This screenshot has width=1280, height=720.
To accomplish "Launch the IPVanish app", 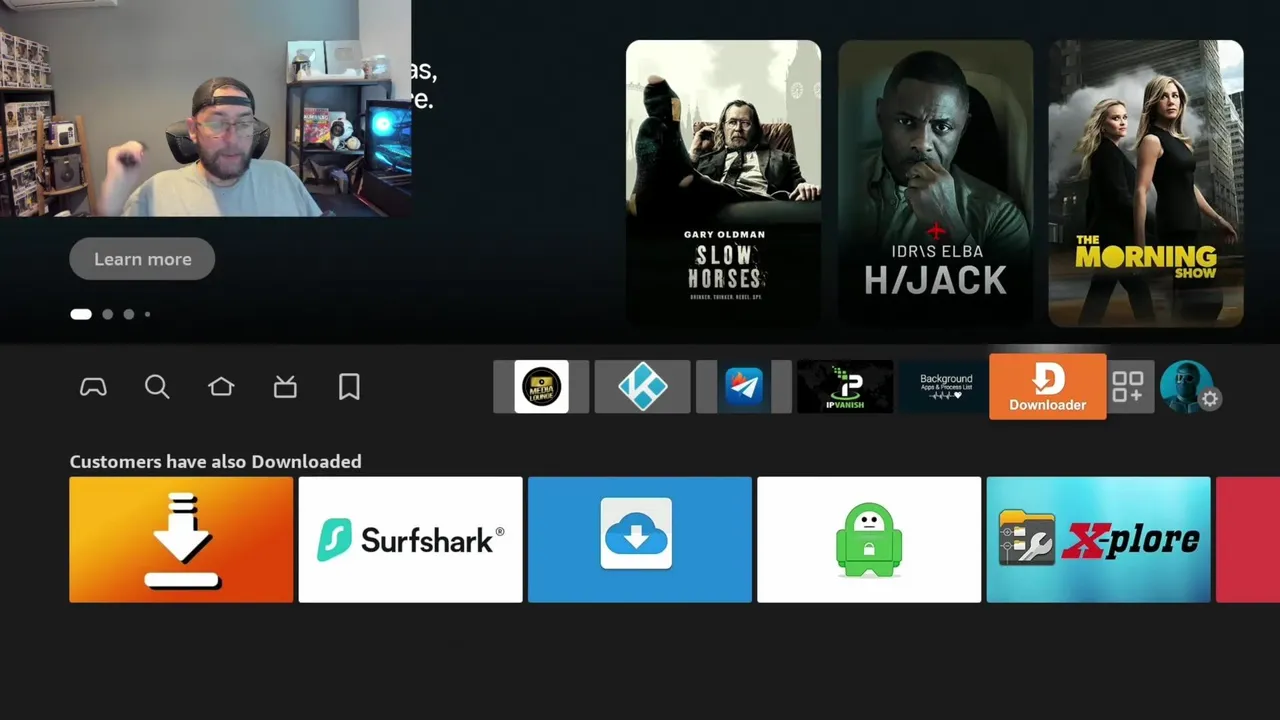I will (x=845, y=387).
